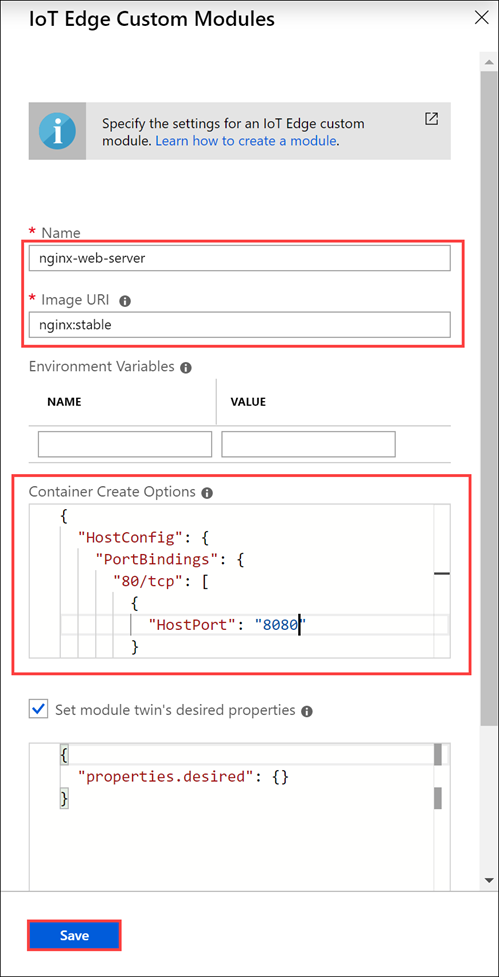Click the NAME column header
The height and width of the screenshot is (977, 500).
click(x=64, y=402)
